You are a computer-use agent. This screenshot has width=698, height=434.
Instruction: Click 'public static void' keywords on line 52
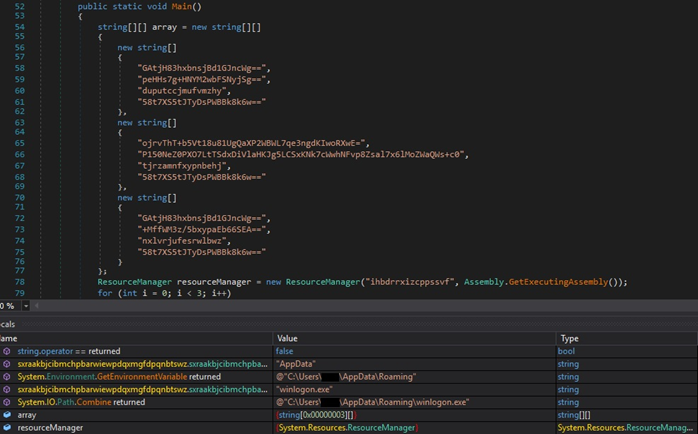point(122,7)
